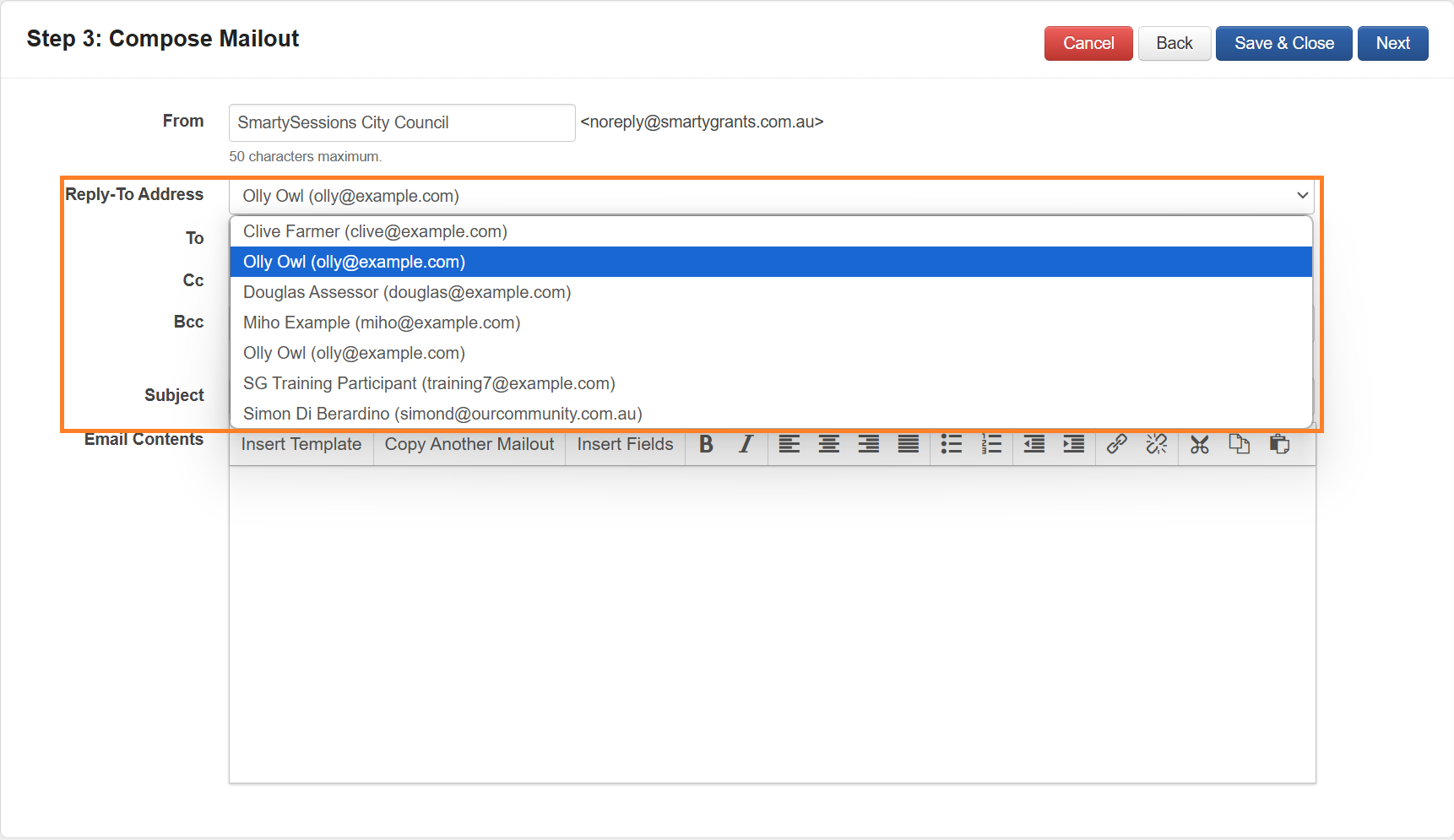The height and width of the screenshot is (840, 1454).
Task: Choose Simon Di Berardino as reply-to address
Action: [442, 414]
